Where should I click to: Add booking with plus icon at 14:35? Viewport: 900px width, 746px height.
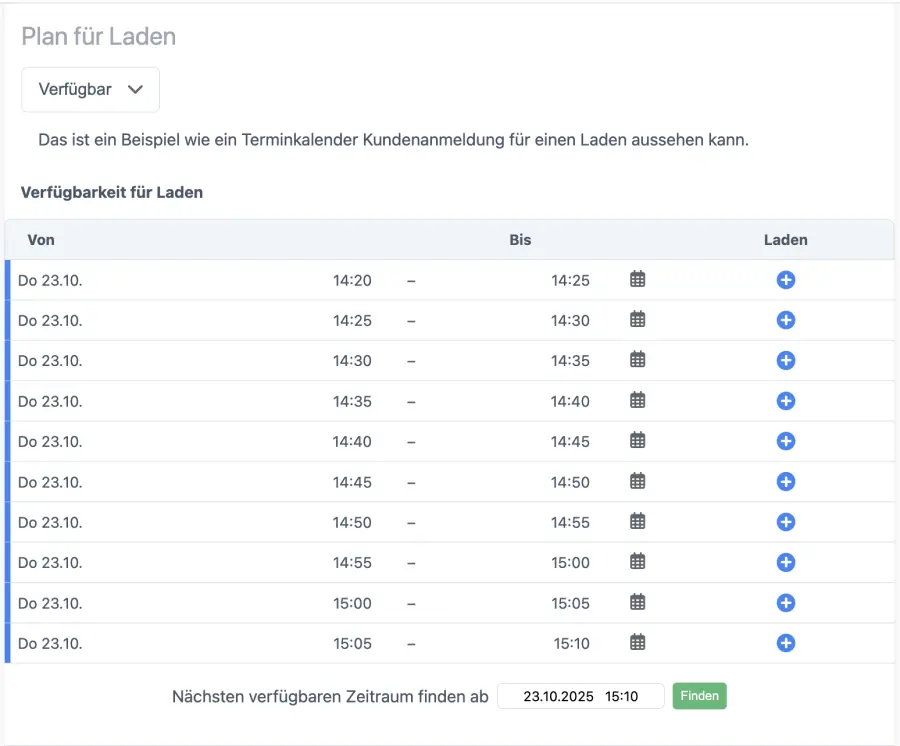(x=786, y=401)
